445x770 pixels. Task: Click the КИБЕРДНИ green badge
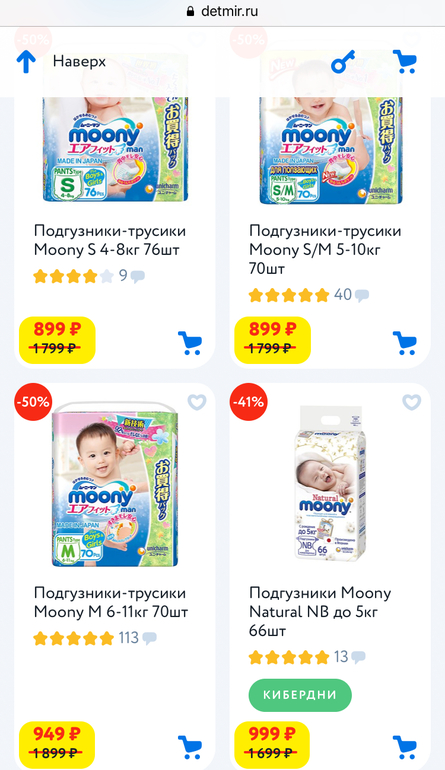click(x=300, y=695)
